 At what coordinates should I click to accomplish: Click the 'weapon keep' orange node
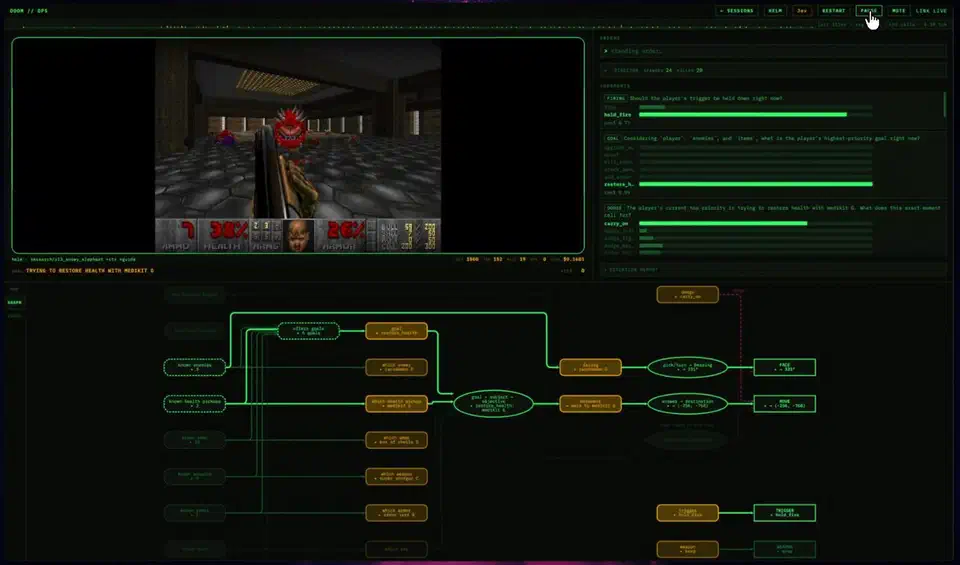688,549
